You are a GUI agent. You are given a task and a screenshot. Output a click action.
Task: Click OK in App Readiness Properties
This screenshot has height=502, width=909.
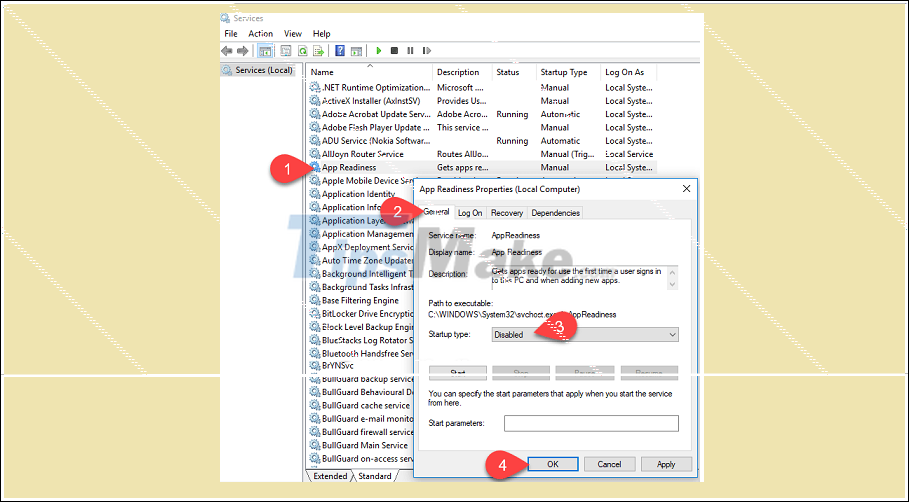(x=552, y=464)
